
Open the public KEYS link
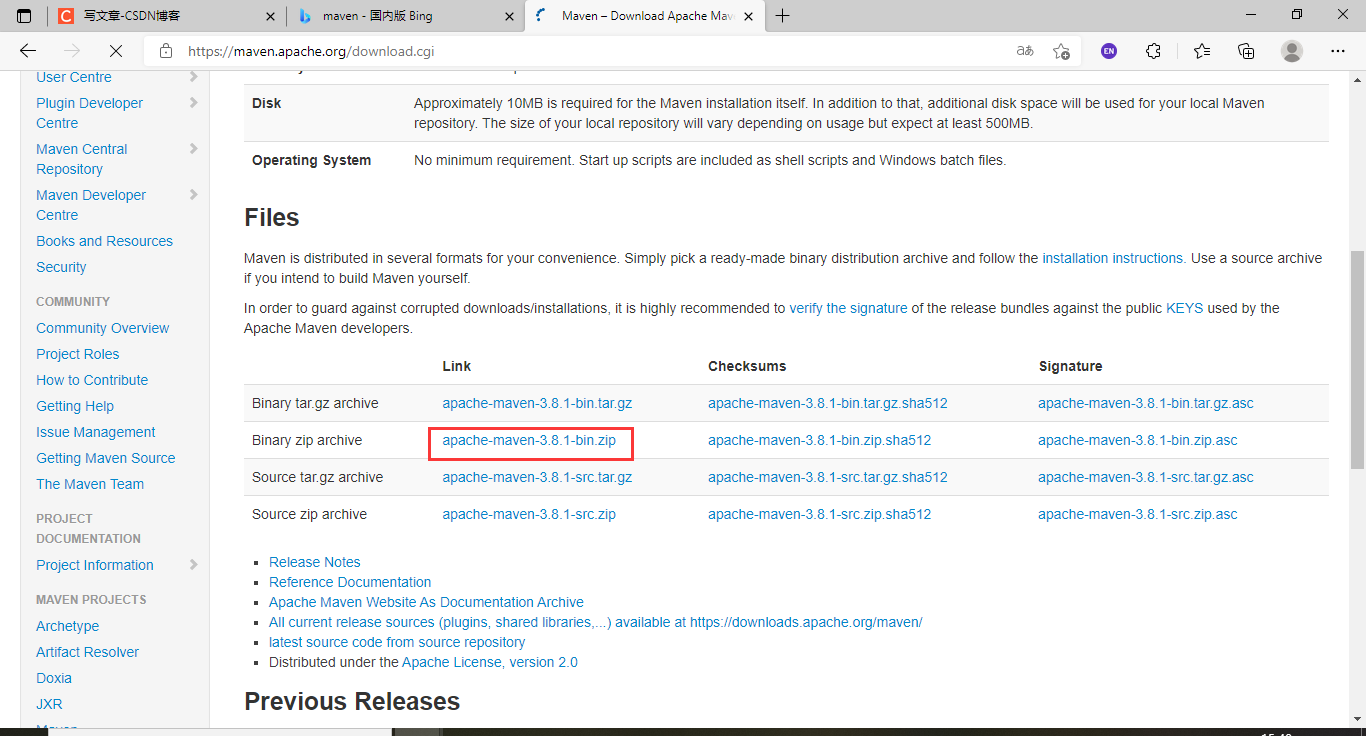click(1185, 308)
